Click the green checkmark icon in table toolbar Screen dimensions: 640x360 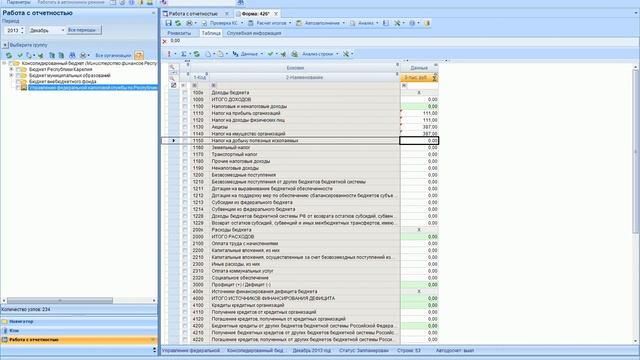coord(270,54)
